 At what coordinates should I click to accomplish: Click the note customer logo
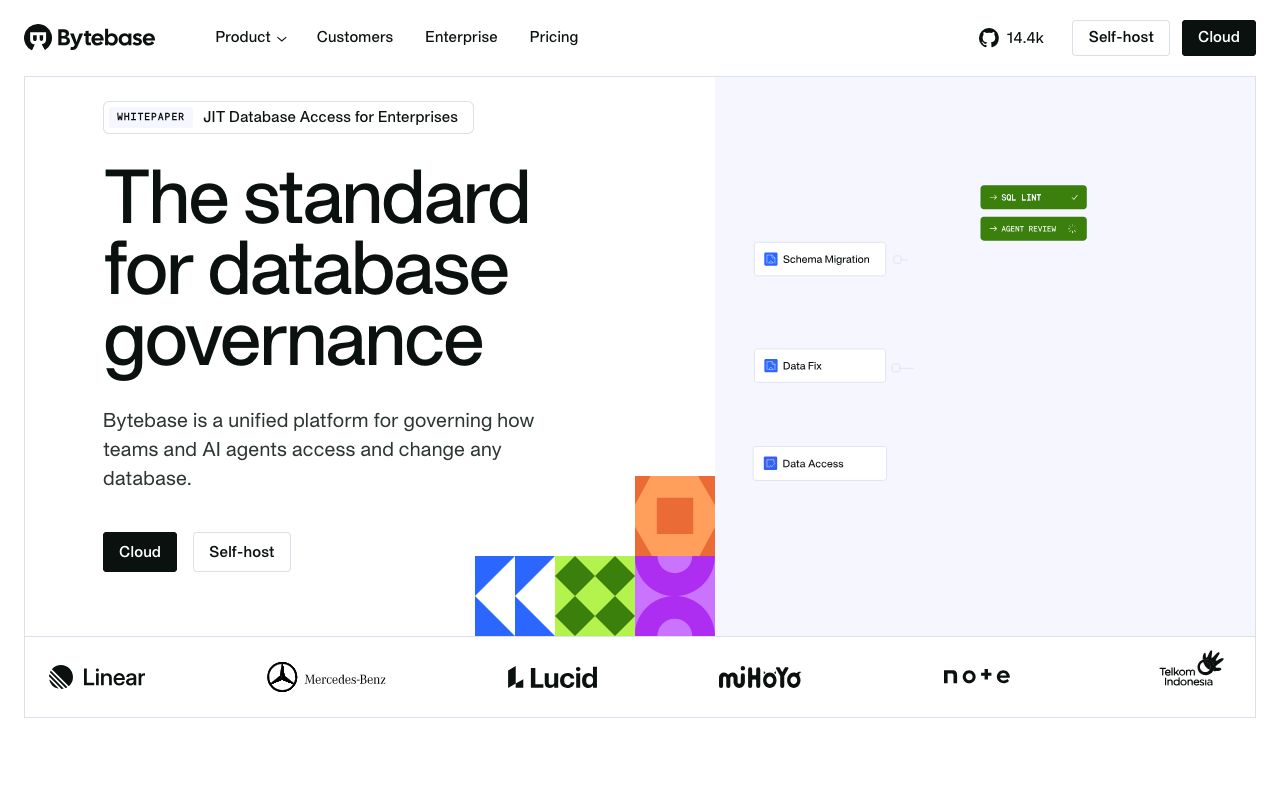[976, 676]
